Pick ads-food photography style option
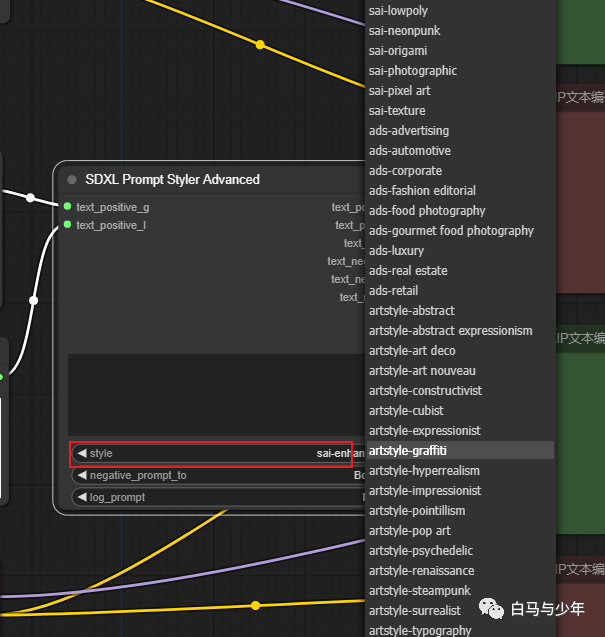This screenshot has height=637, width=605. [427, 211]
